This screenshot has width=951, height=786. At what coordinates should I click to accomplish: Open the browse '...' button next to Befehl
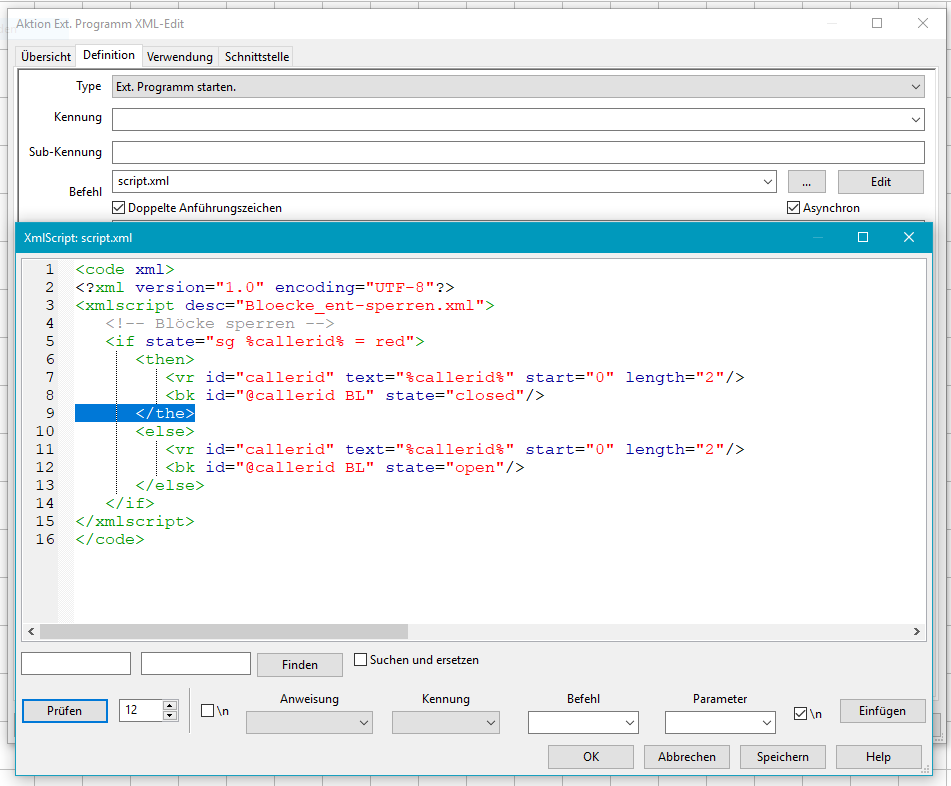click(x=806, y=181)
